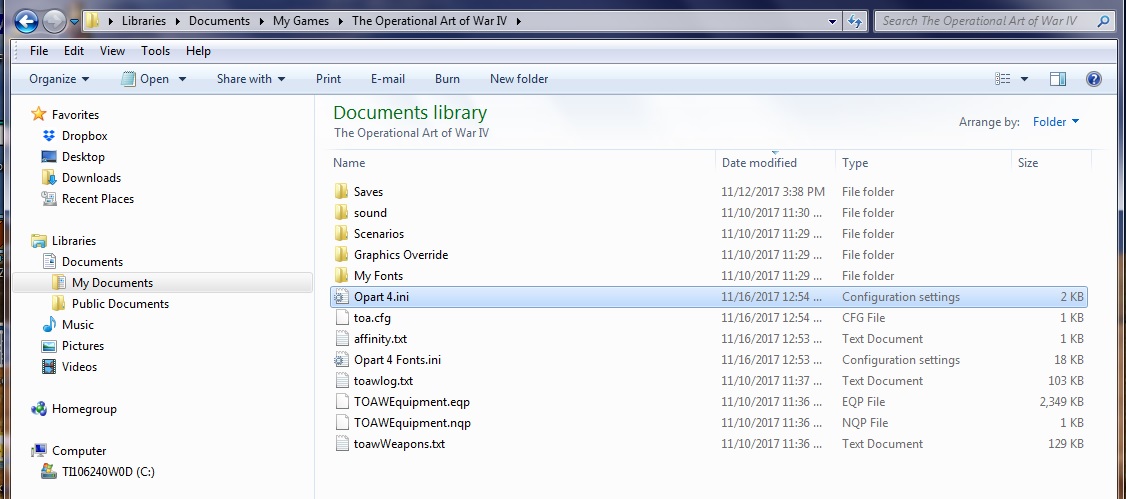Click the Burn toolbar button
Image resolution: width=1126 pixels, height=499 pixels.
coord(447,79)
